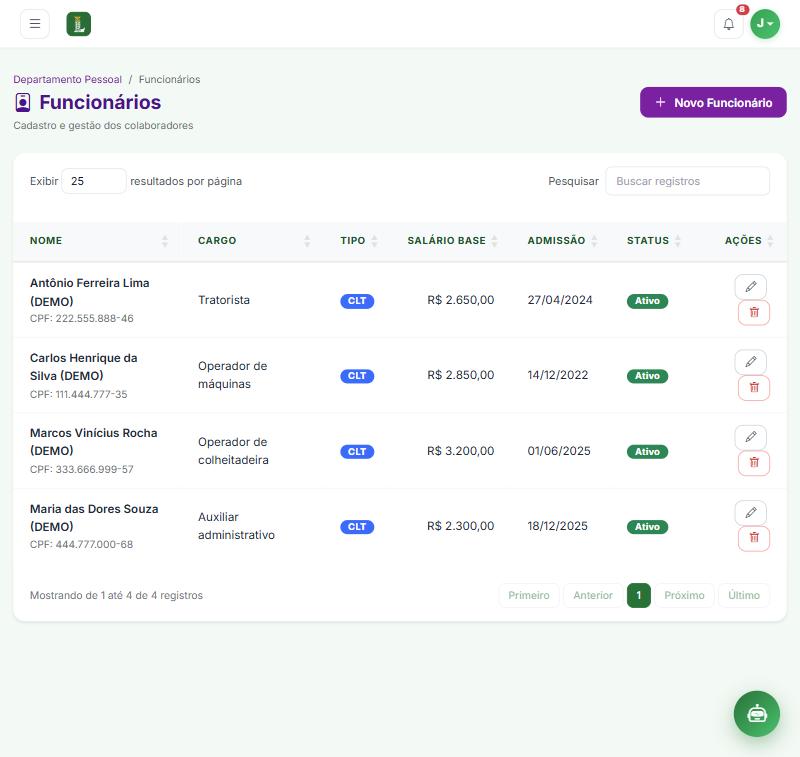Viewport: 800px width, 757px height.
Task: Open notifications bell with 8 alerts
Action: click(x=729, y=24)
